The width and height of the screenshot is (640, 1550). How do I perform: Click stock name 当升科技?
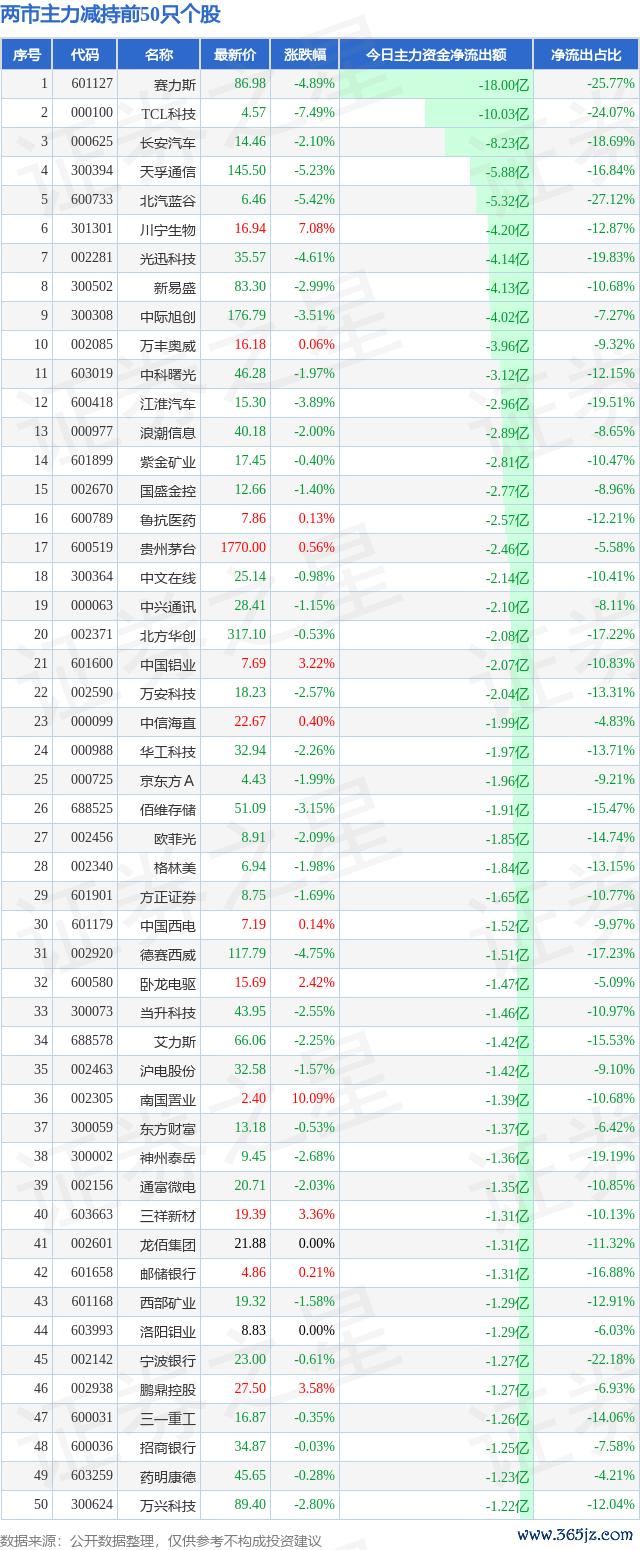point(168,1012)
